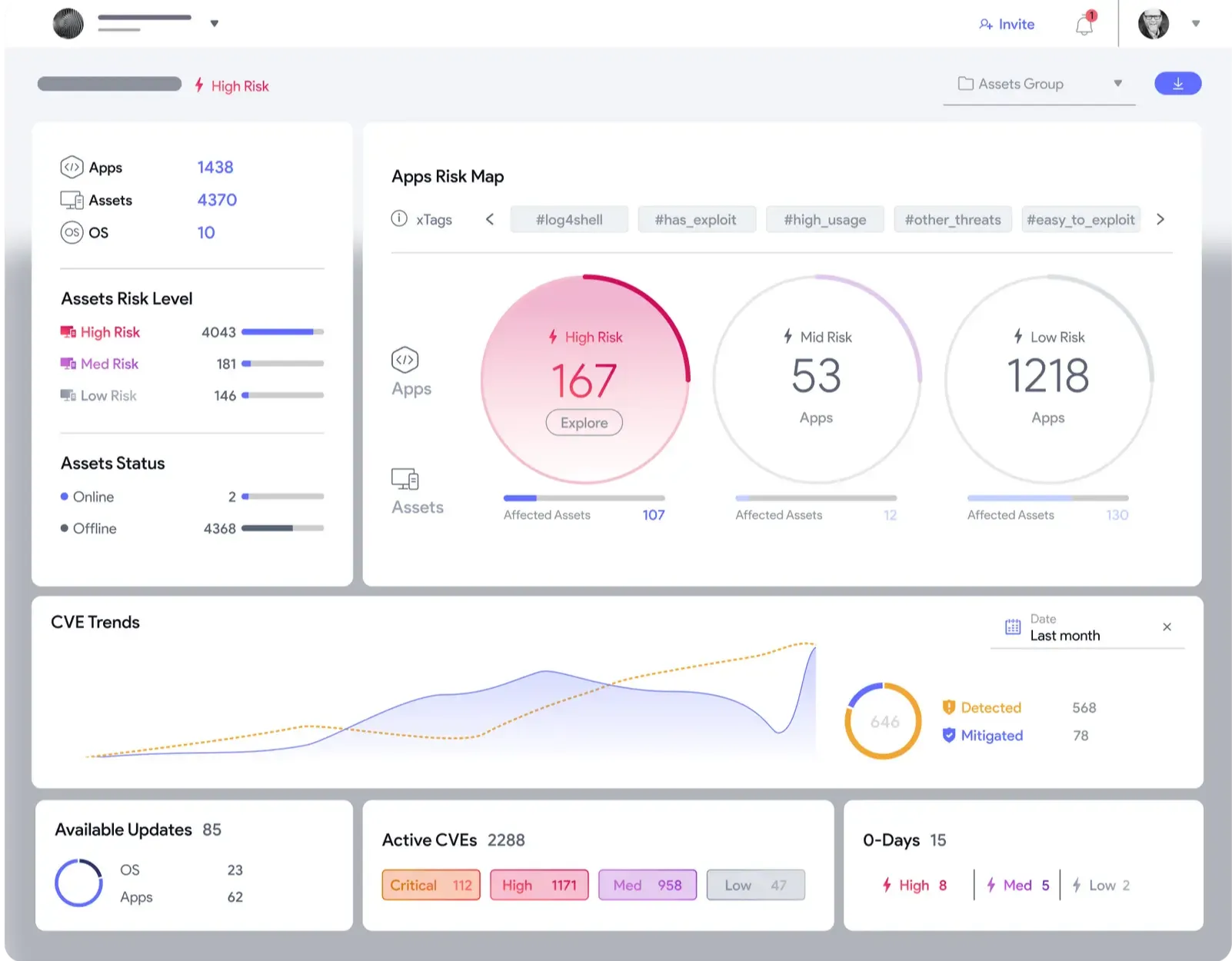The height and width of the screenshot is (961, 1232).
Task: Click the organization logo avatar
Action: point(68,24)
